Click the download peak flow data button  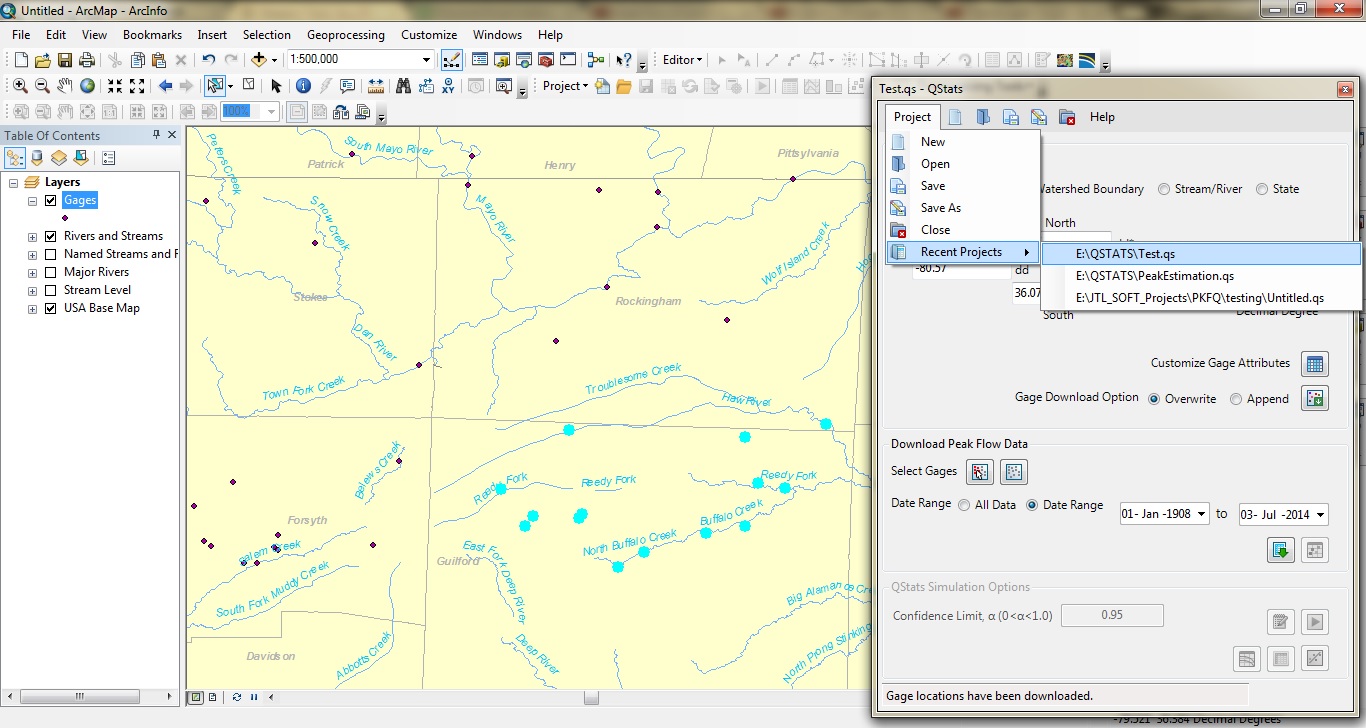pyautogui.click(x=1280, y=549)
